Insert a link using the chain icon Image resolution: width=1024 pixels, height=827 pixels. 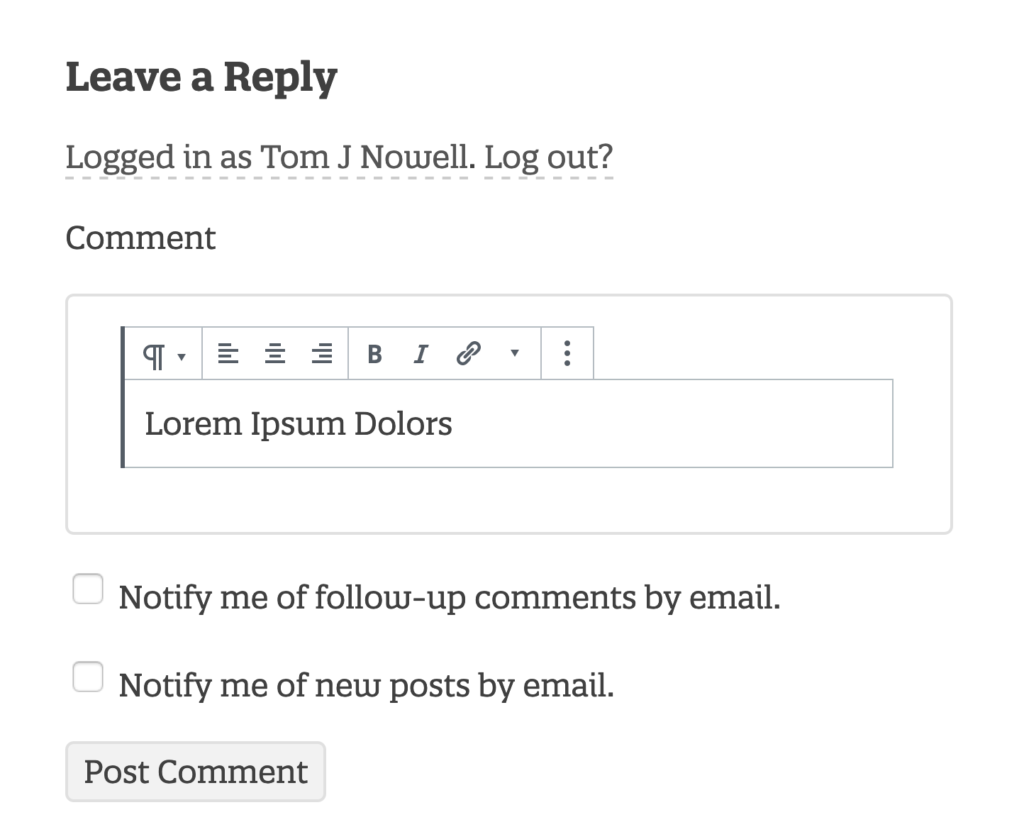(x=469, y=353)
